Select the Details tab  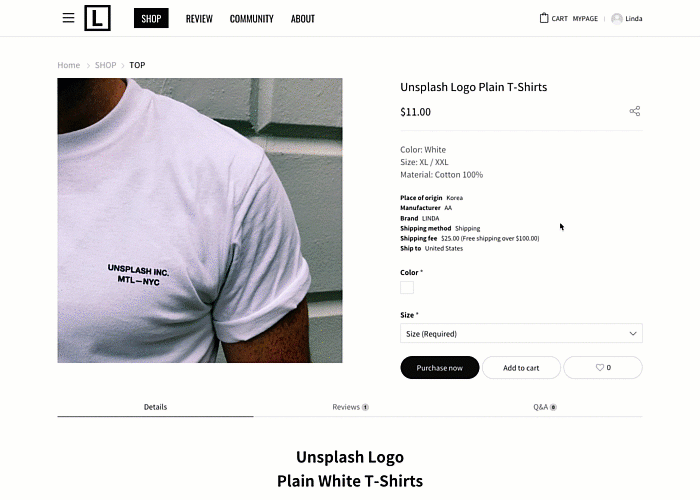155,407
